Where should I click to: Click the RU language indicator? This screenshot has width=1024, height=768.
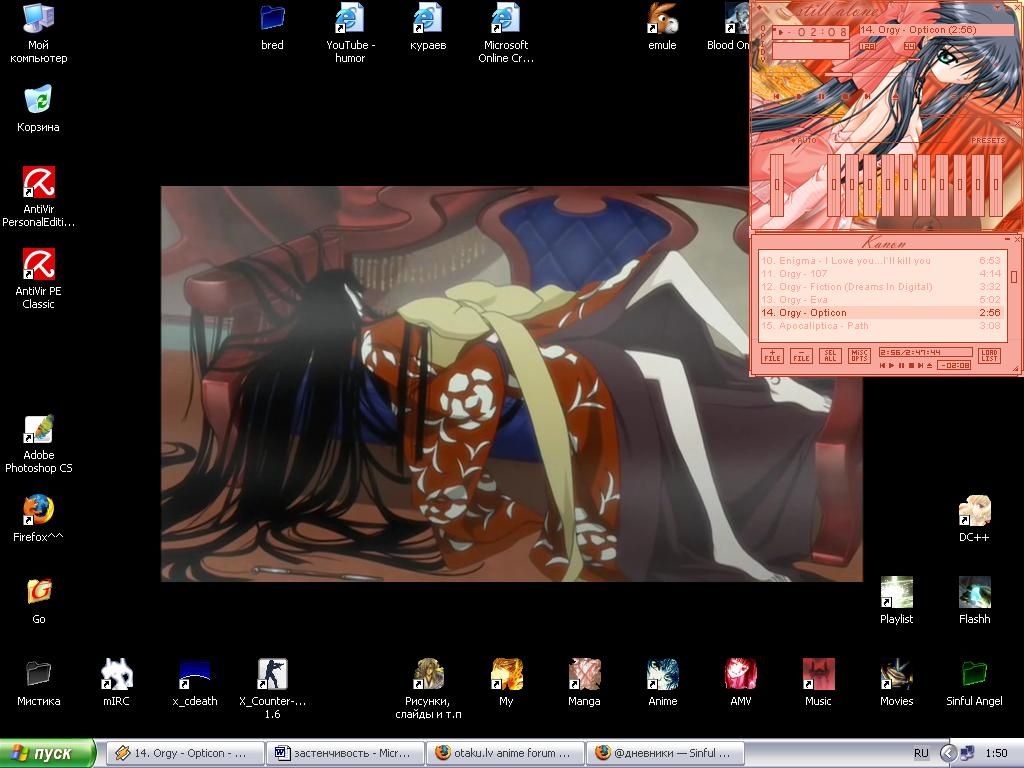pos(921,753)
